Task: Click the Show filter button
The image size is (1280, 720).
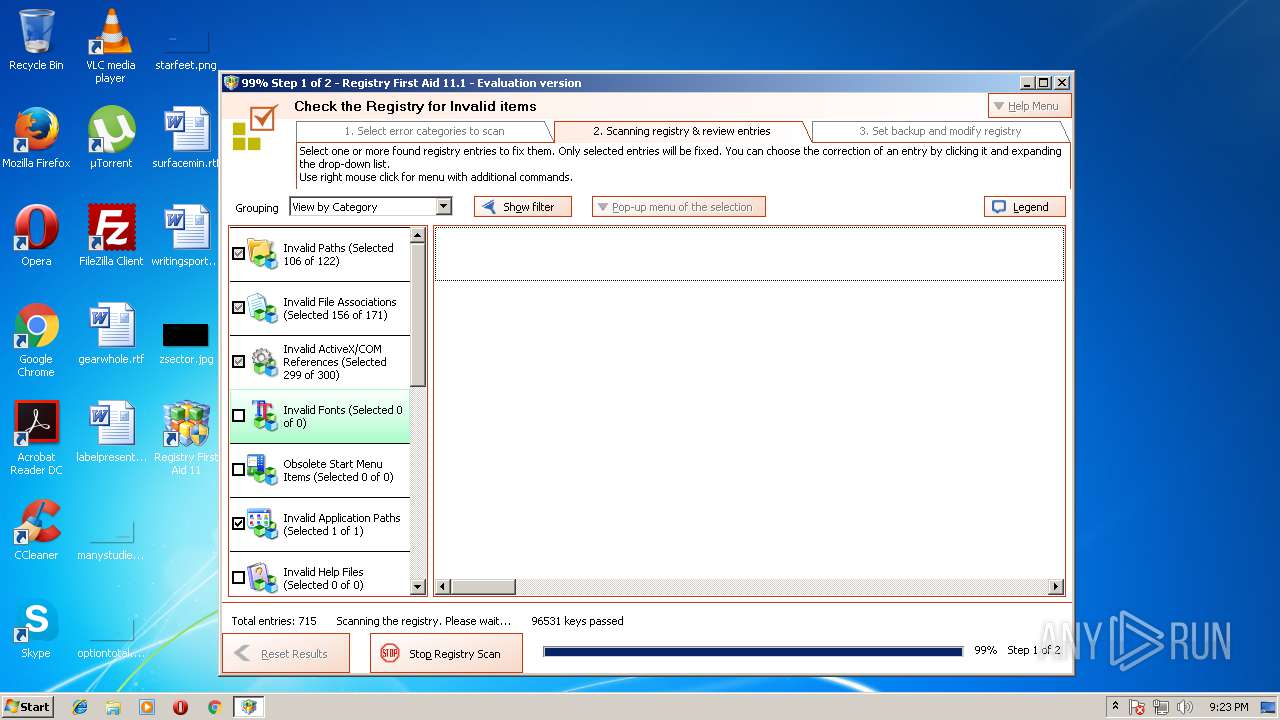Action: click(523, 207)
